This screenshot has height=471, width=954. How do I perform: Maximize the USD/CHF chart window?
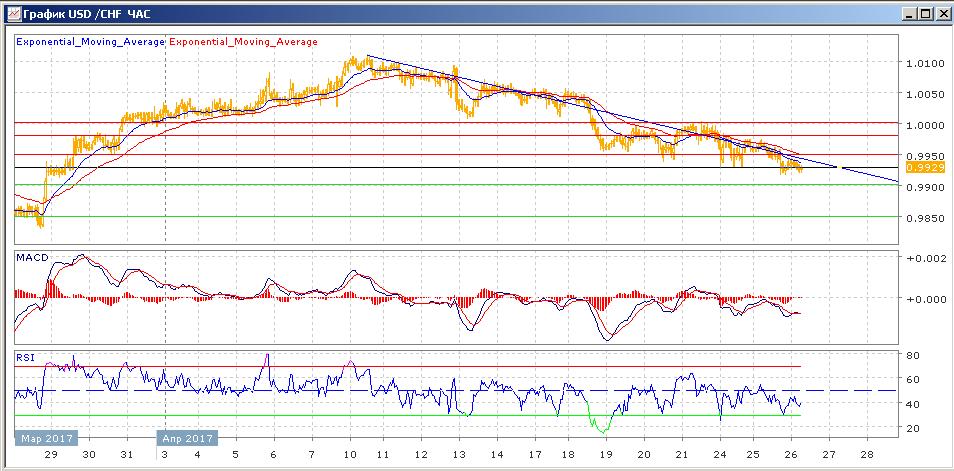pos(924,14)
